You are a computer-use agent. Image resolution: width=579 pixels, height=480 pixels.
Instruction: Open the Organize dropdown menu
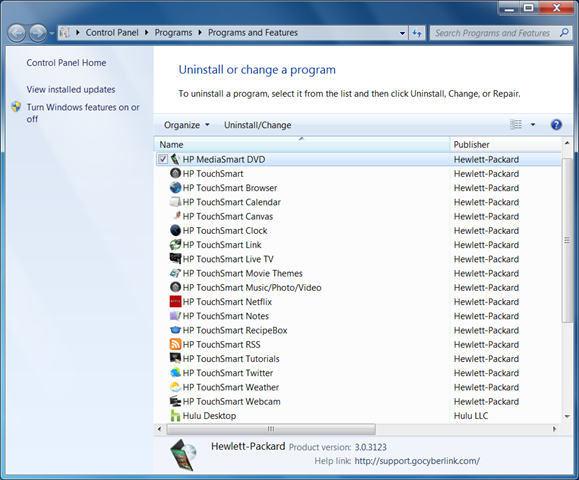(x=186, y=125)
